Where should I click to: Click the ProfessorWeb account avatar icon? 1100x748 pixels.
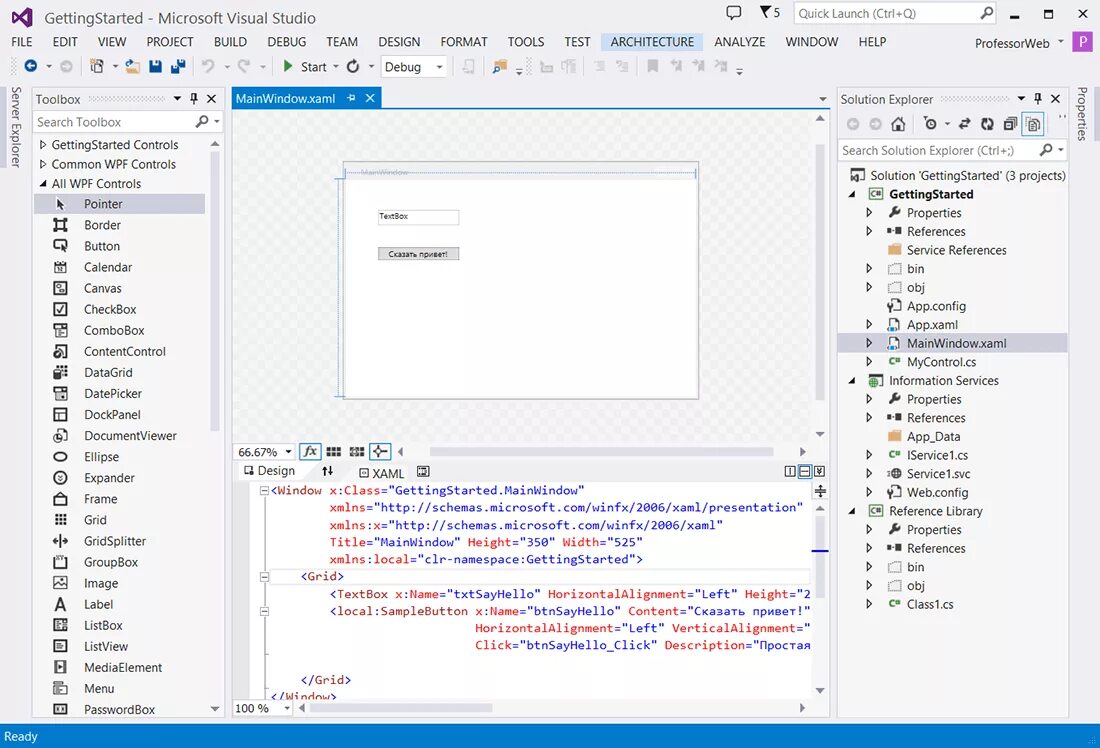[1082, 41]
